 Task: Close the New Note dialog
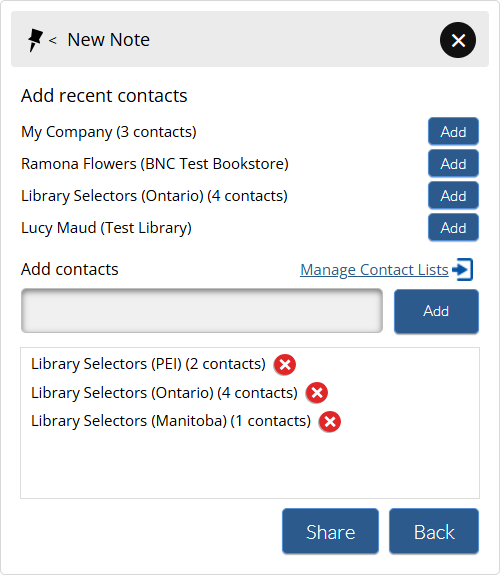[x=458, y=40]
